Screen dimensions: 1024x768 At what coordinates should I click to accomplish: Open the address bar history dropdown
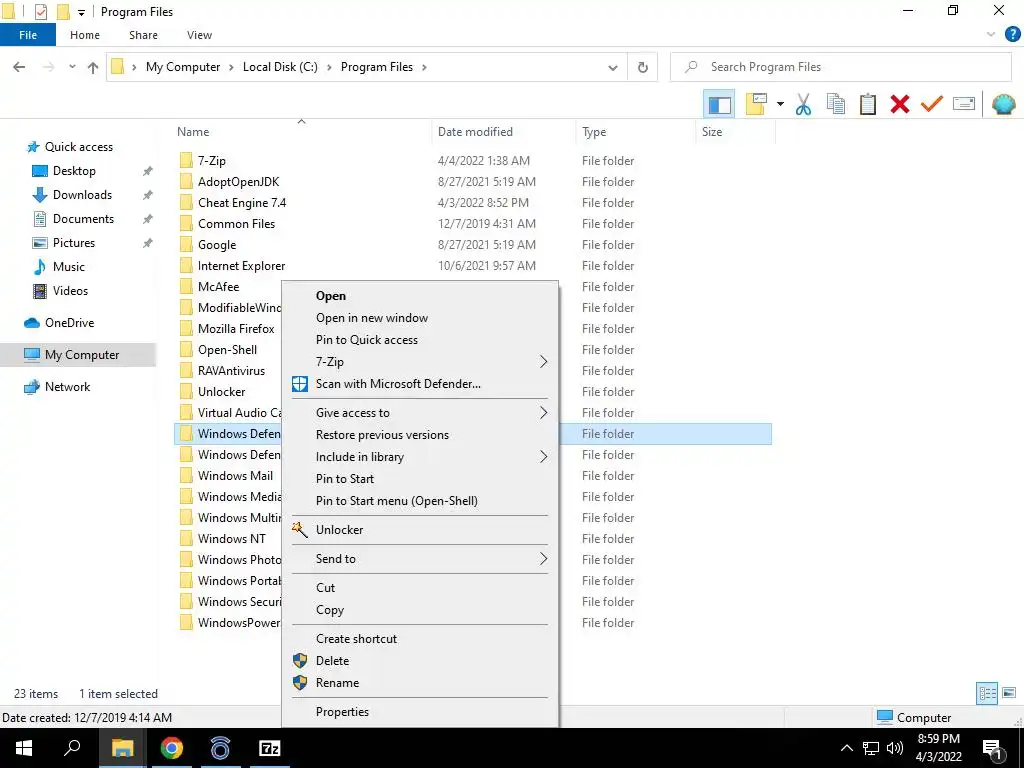tap(613, 67)
